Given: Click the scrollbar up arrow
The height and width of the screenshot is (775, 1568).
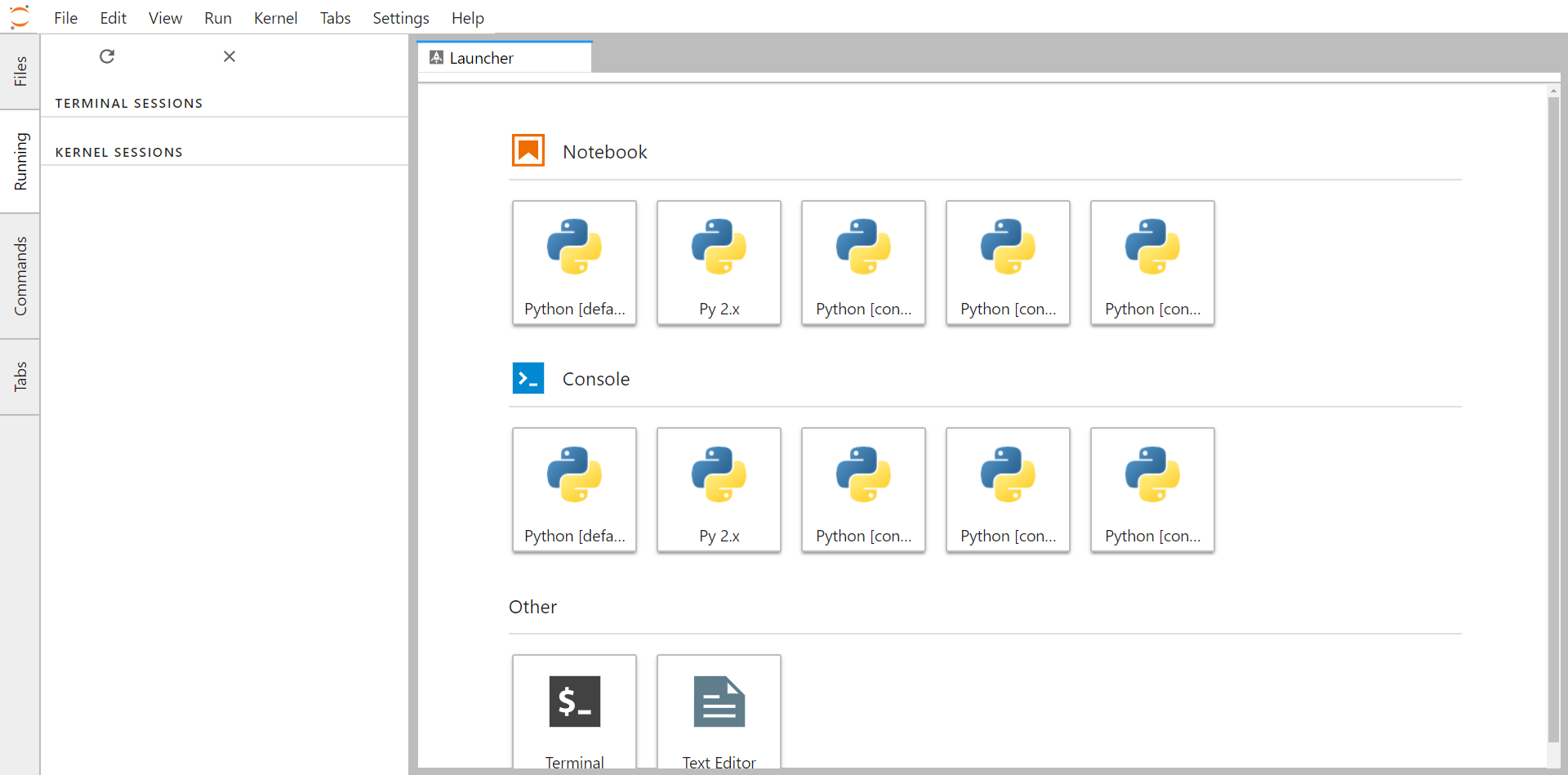Looking at the screenshot, I should coord(1553,90).
